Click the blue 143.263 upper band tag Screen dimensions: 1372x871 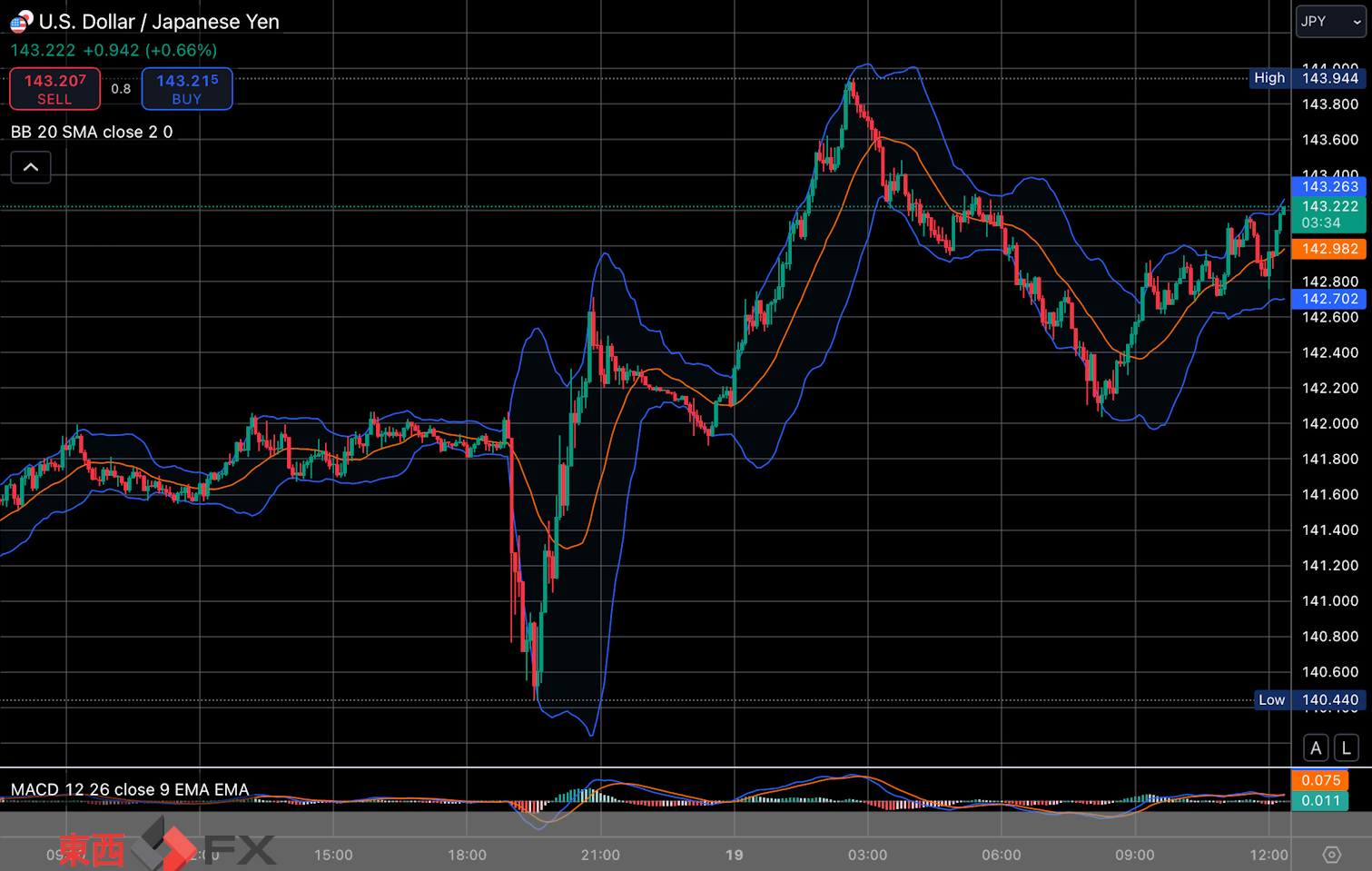tap(1328, 186)
